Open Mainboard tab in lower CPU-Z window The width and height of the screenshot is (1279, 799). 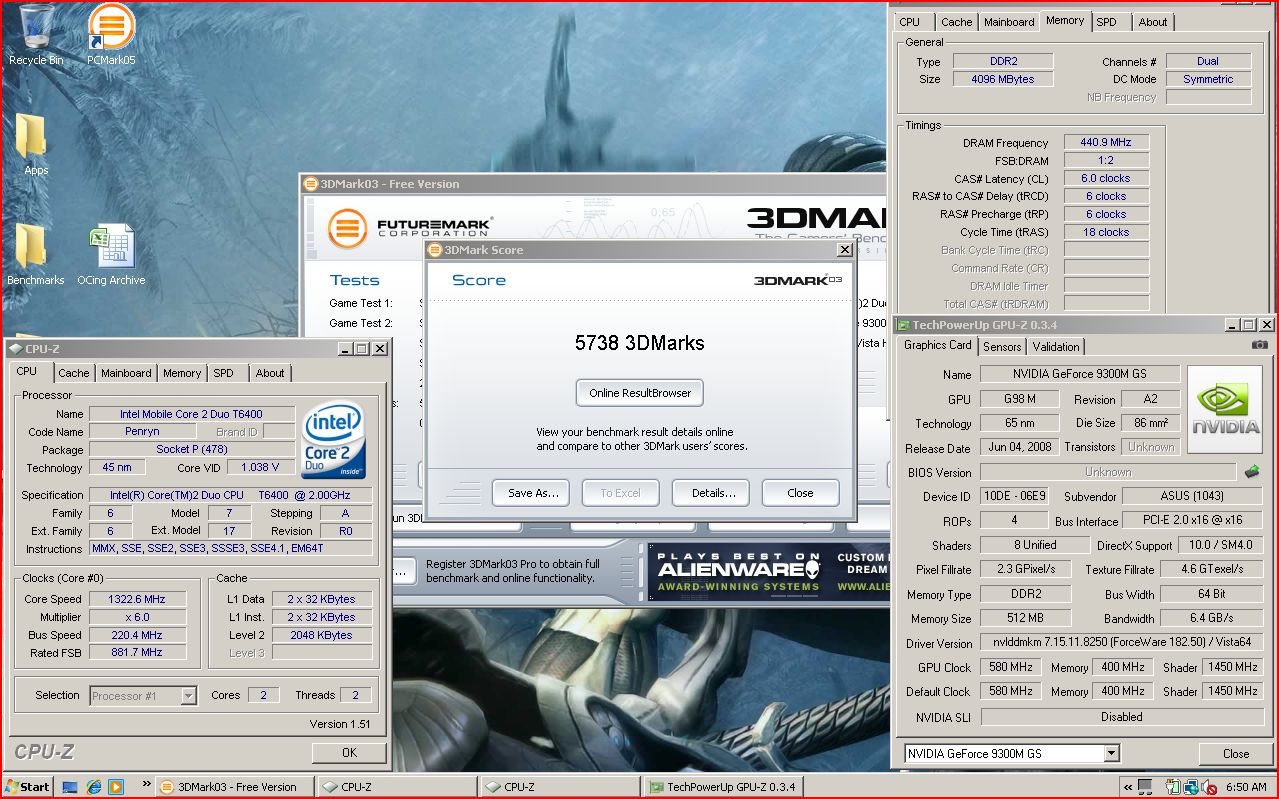[126, 372]
